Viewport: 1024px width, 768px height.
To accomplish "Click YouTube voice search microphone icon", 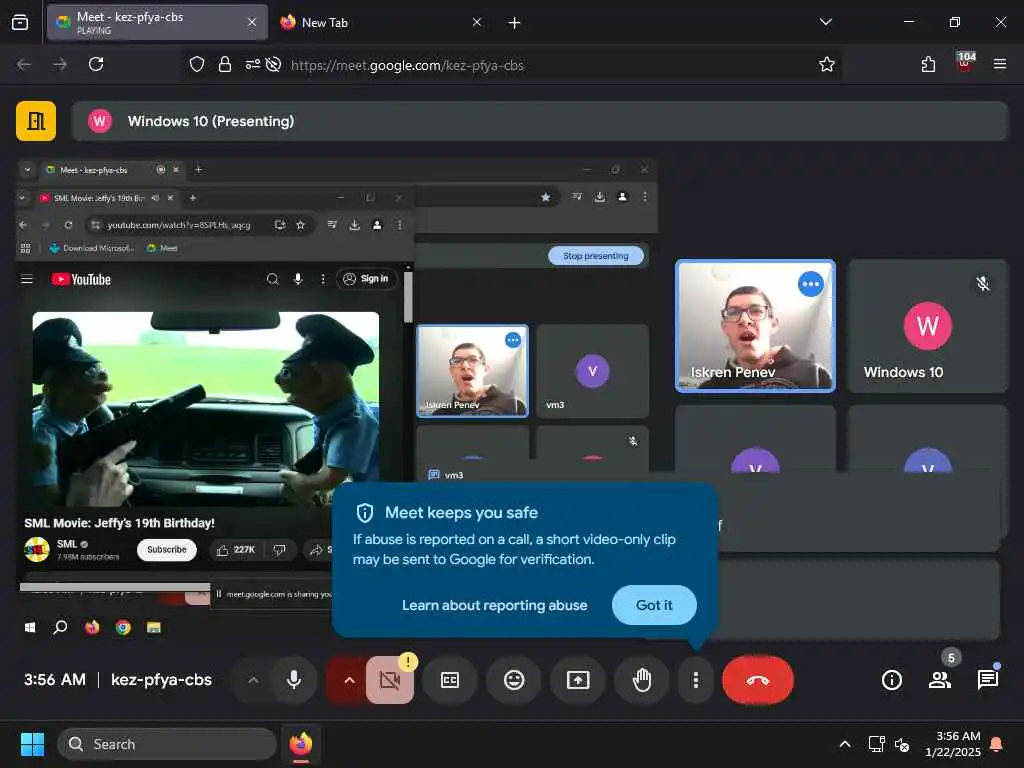I will [298, 280].
